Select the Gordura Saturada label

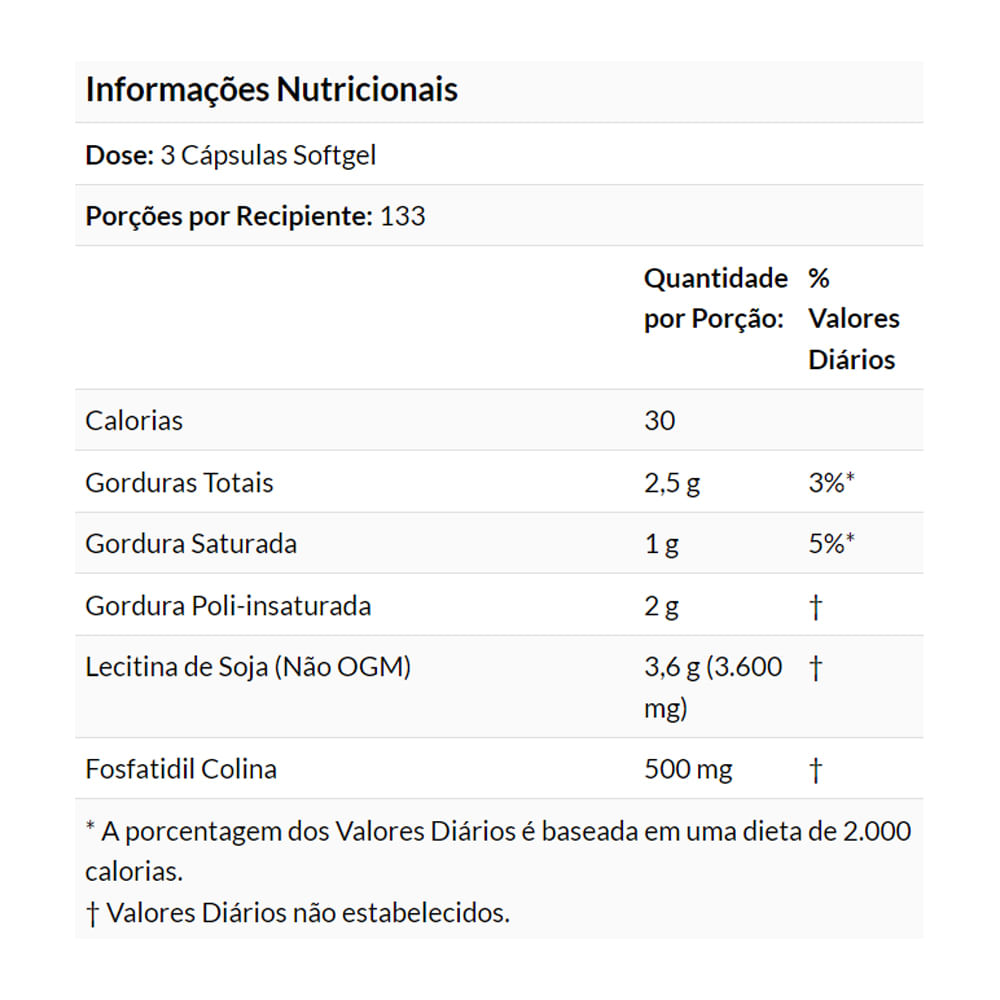click(x=191, y=544)
